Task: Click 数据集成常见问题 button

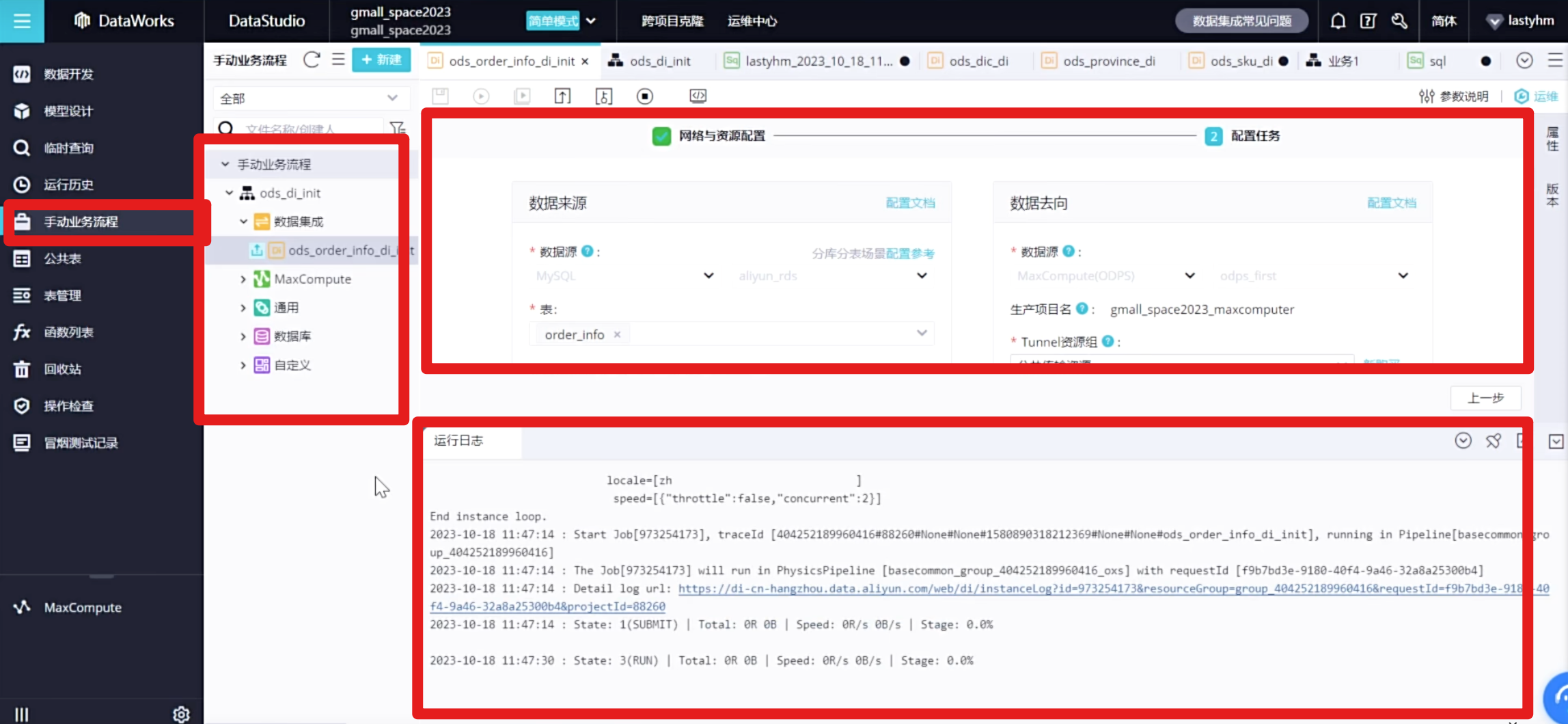Action: pos(1241,21)
